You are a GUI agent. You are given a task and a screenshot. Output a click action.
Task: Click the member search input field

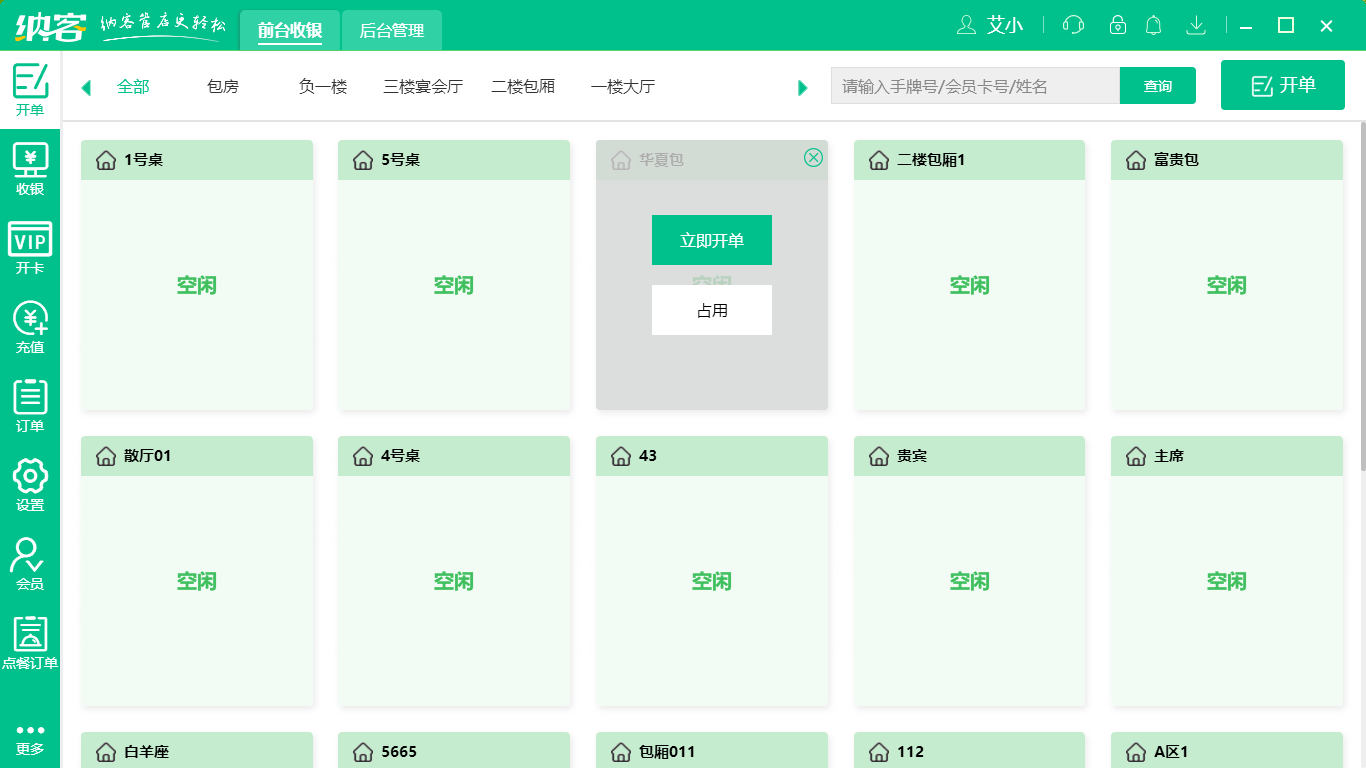coord(975,86)
